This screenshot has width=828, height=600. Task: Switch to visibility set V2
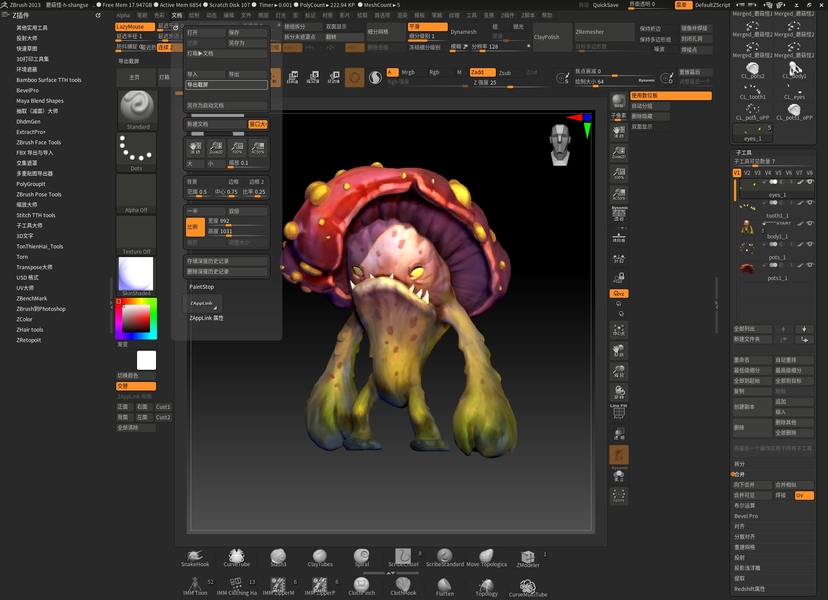747,173
